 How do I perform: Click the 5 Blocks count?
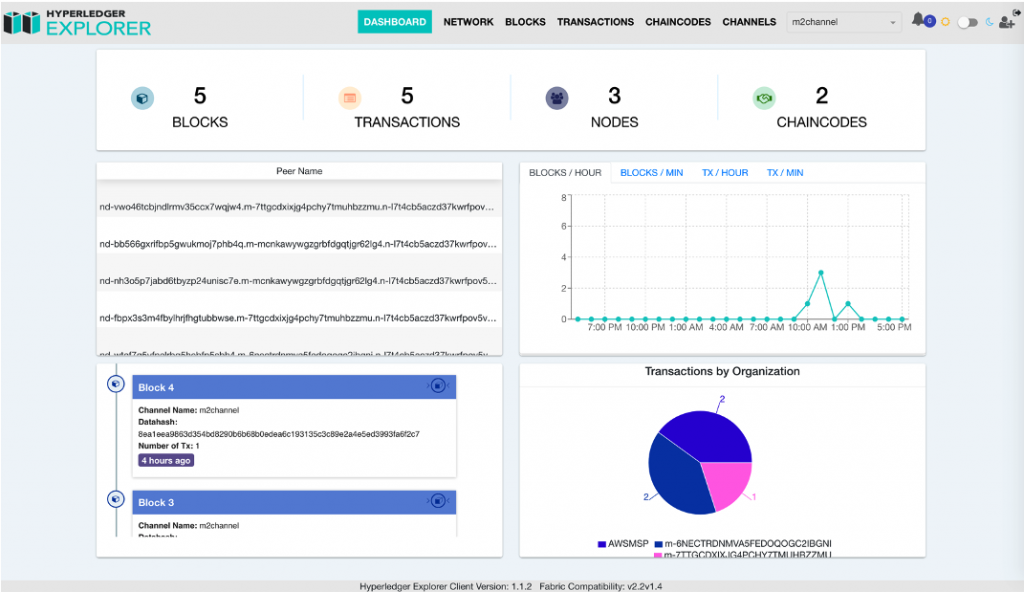click(200, 96)
